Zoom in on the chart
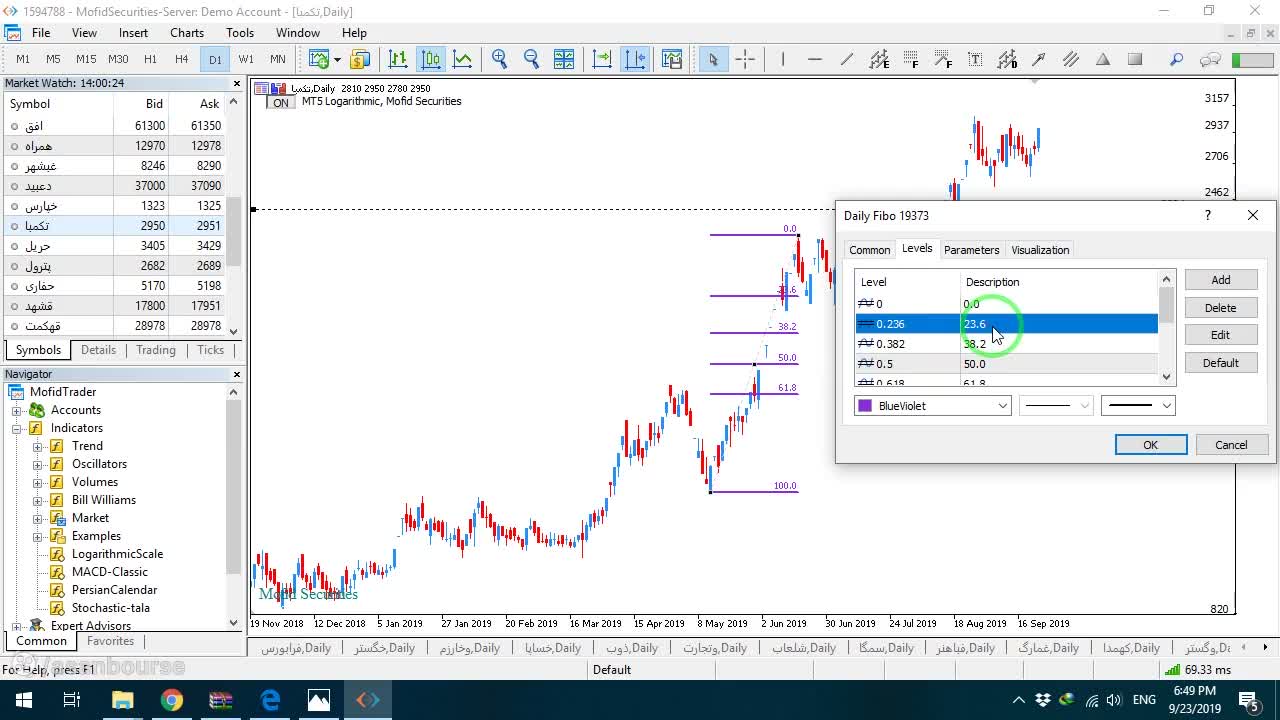 coord(500,59)
